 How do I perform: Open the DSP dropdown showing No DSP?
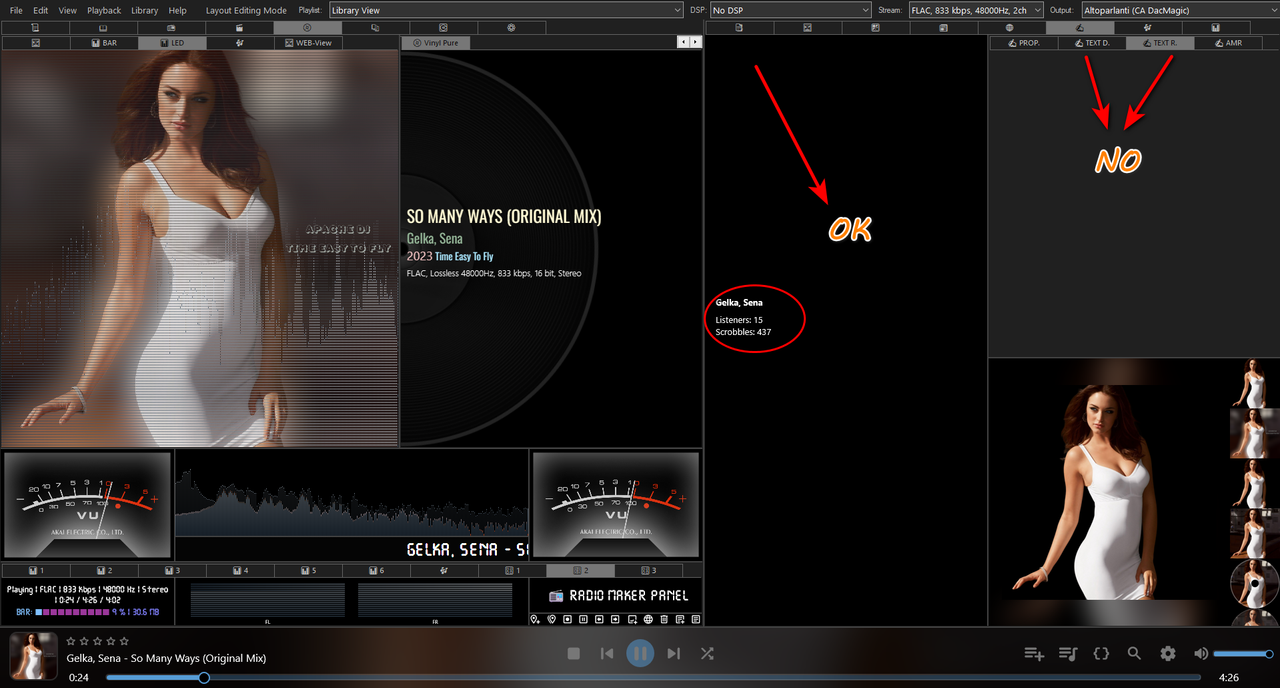click(791, 10)
